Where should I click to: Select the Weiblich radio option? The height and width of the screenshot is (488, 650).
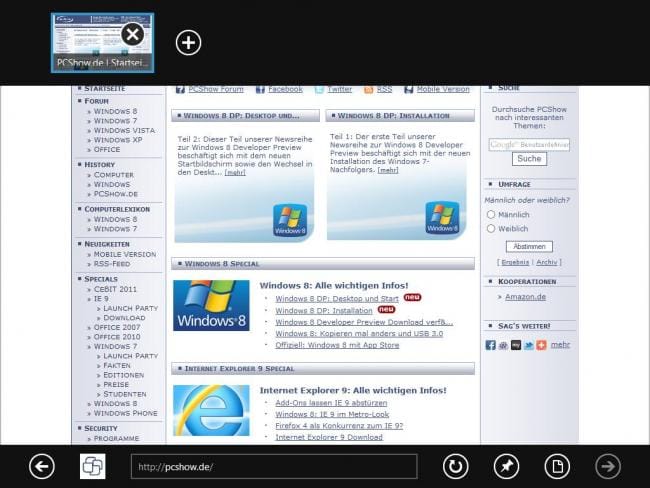pos(491,228)
